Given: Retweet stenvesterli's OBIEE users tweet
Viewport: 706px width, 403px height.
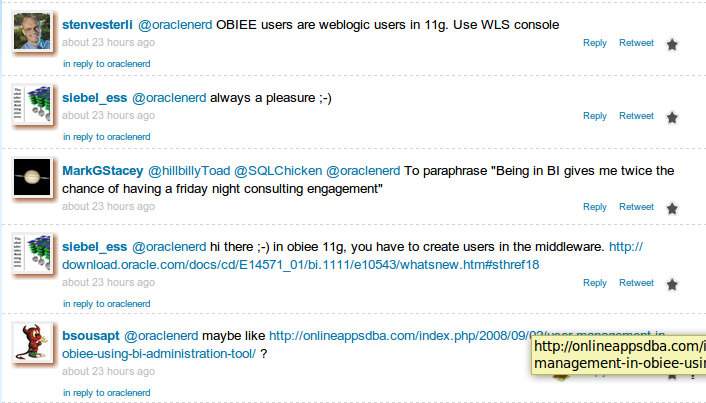Looking at the screenshot, I should pyautogui.click(x=636, y=43).
